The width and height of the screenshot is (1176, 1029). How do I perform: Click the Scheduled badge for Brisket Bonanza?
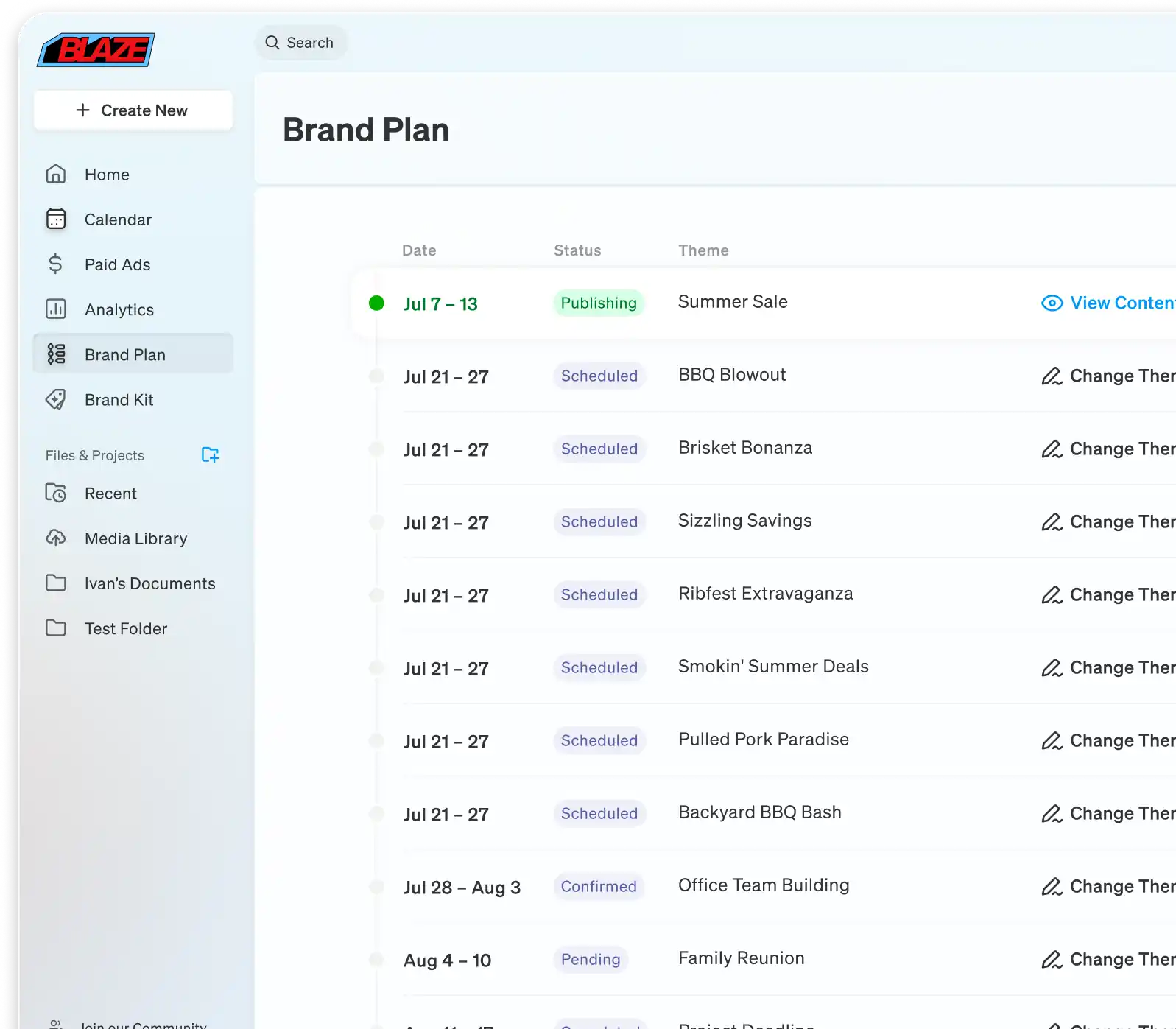599,449
